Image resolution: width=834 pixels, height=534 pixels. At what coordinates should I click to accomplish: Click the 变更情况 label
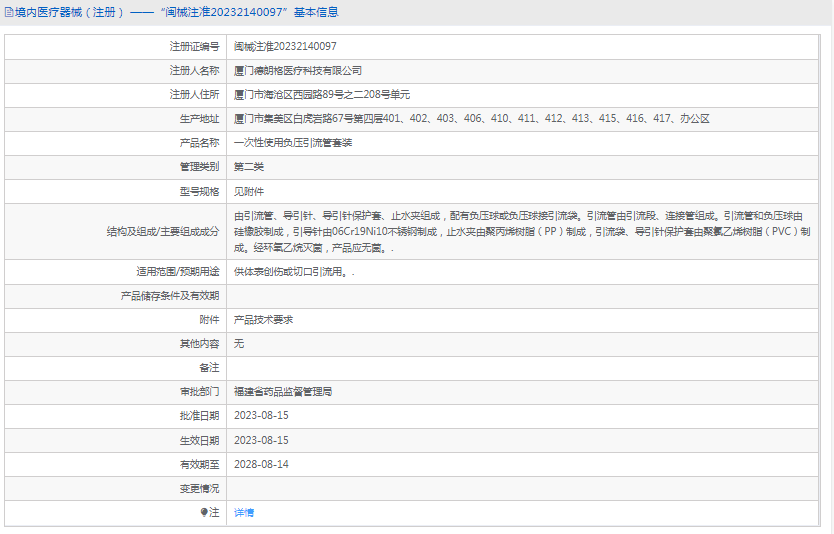(x=199, y=488)
